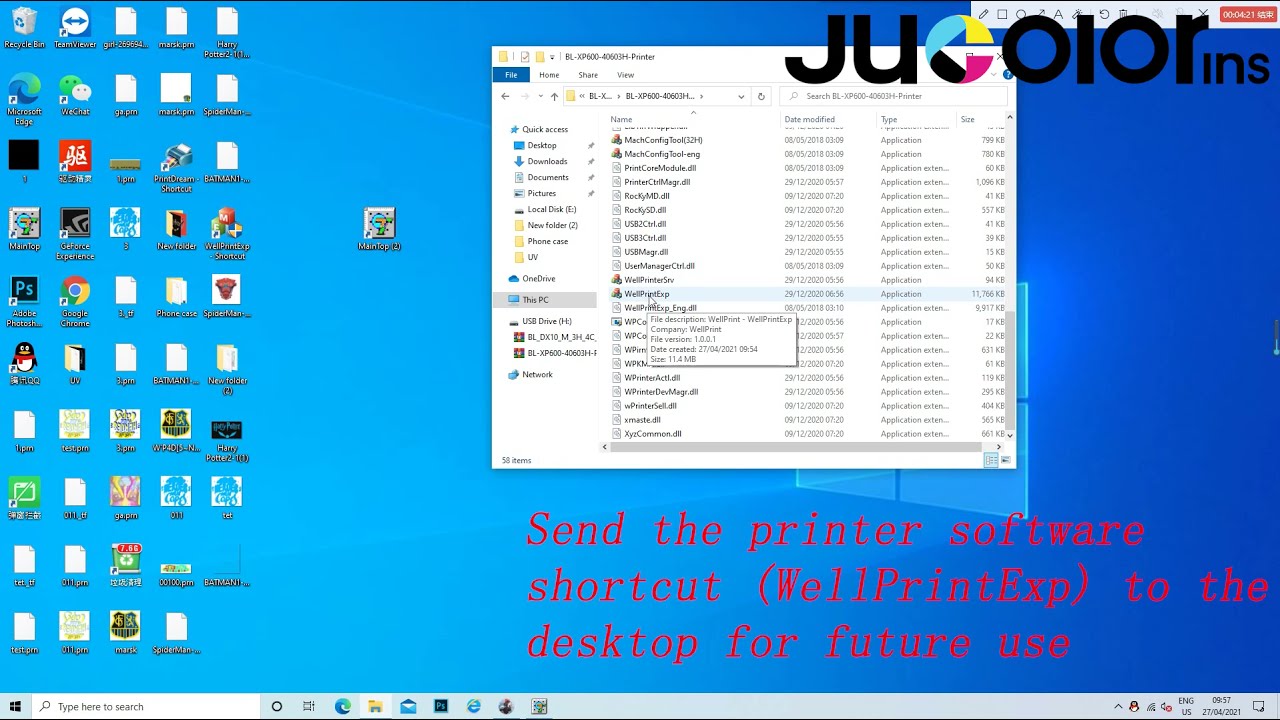Open the View ribbon tab

point(625,75)
